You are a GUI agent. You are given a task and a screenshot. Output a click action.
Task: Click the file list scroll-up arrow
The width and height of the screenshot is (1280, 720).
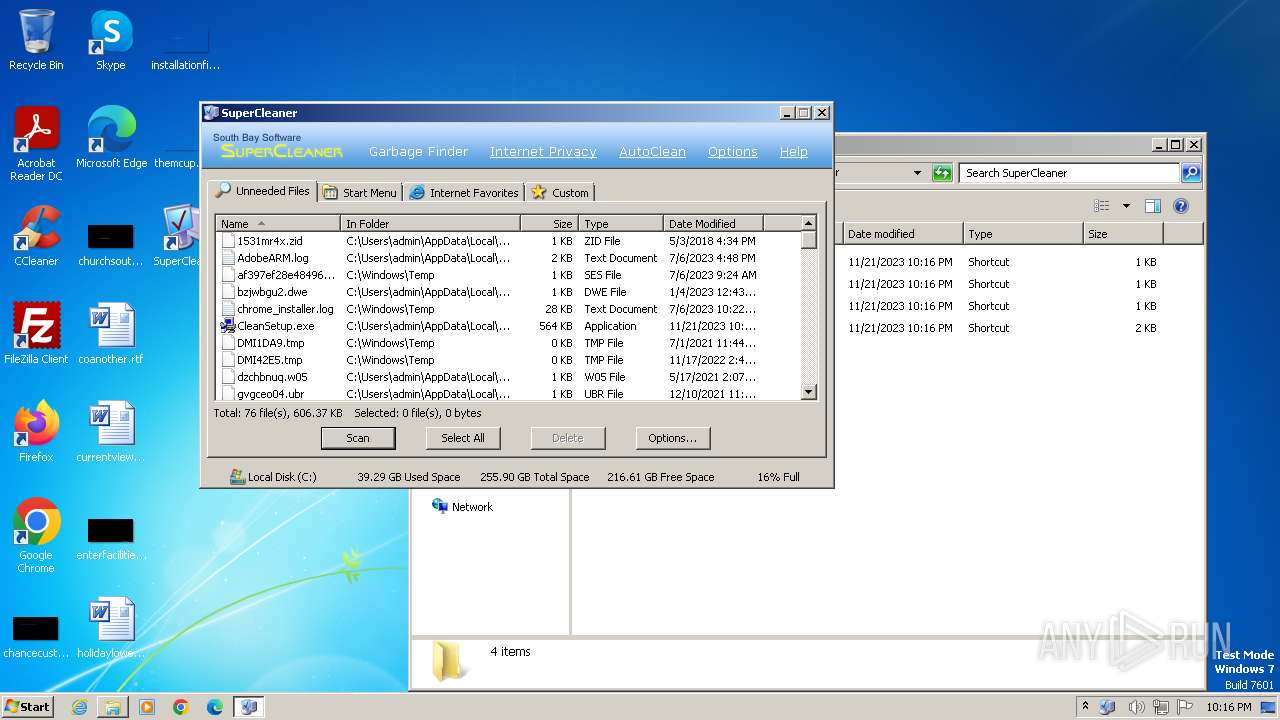point(809,223)
